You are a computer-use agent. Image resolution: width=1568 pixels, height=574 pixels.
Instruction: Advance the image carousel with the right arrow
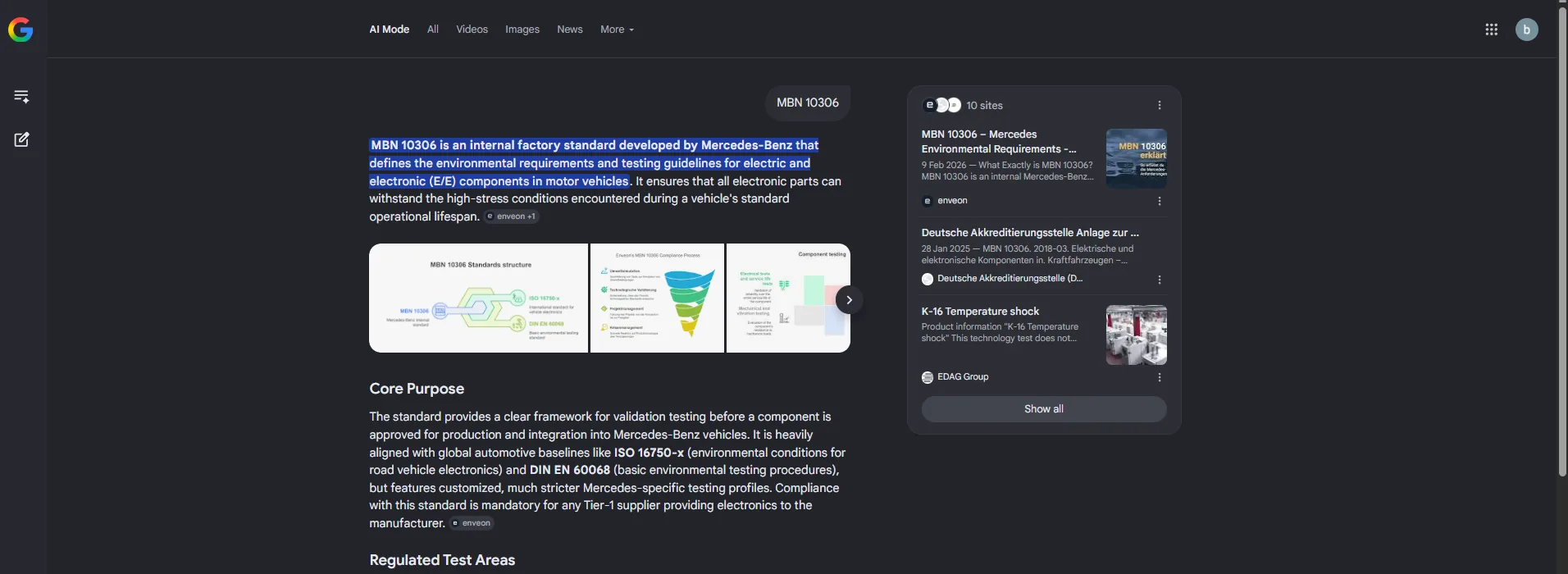[x=849, y=299]
